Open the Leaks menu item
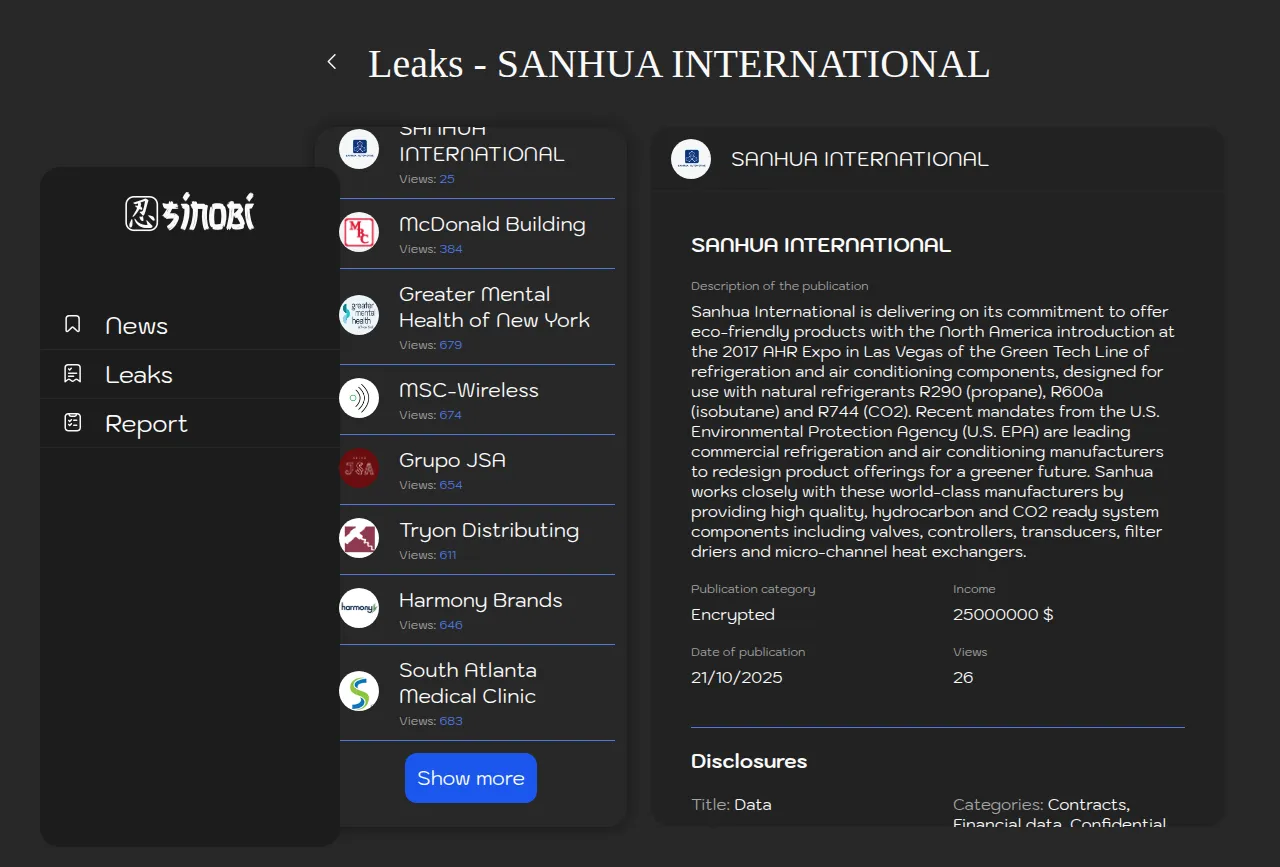The height and width of the screenshot is (867, 1280). point(139,375)
